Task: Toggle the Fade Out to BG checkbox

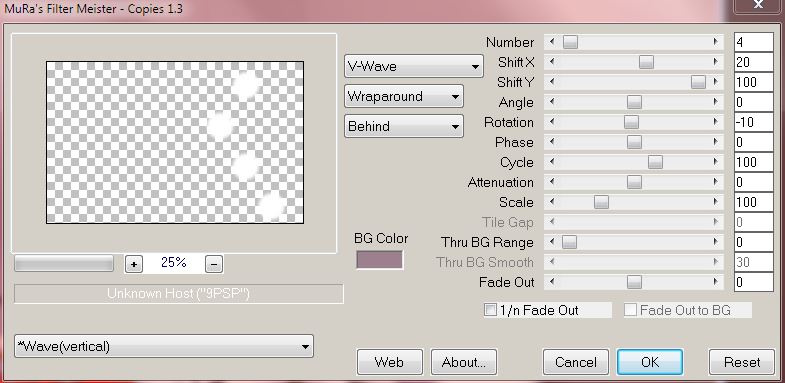Action: (x=630, y=310)
